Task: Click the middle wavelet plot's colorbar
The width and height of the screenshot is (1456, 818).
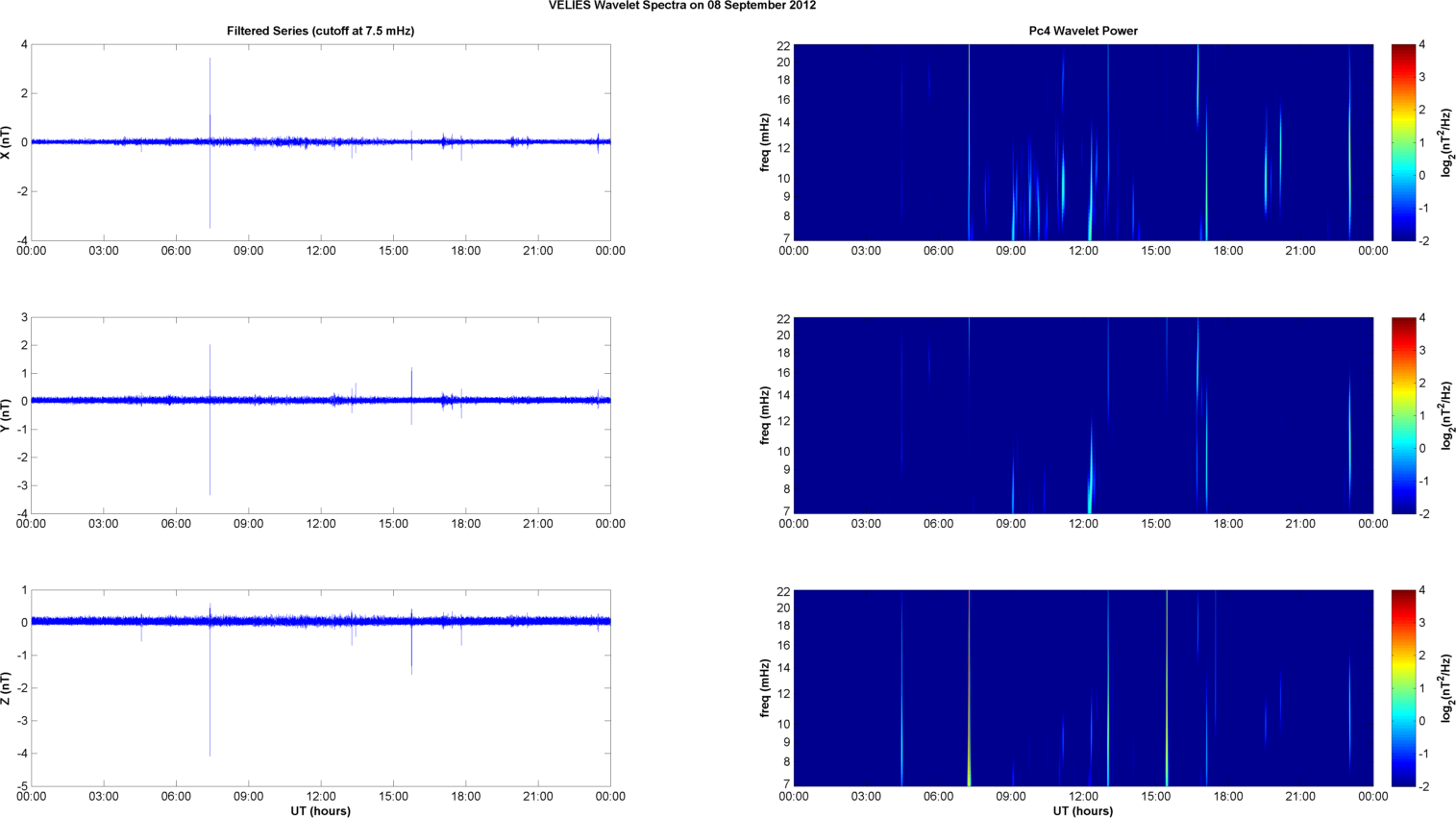Action: click(1403, 415)
